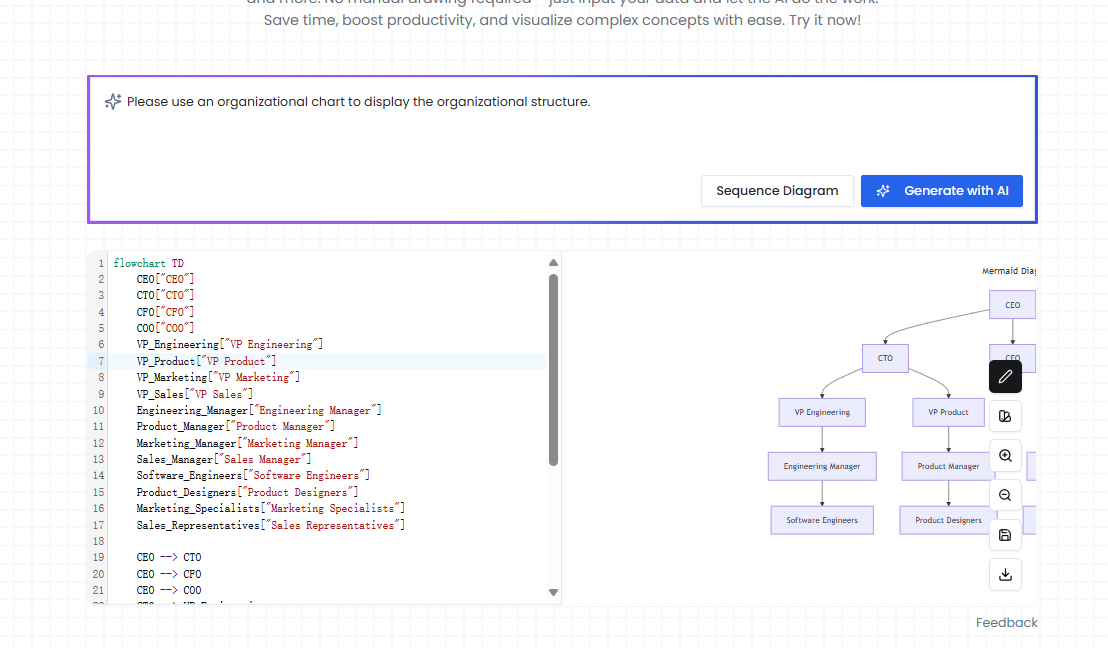Image resolution: width=1108 pixels, height=648 pixels.
Task: Click the scrollbar down arrow in the code editor
Action: click(553, 592)
